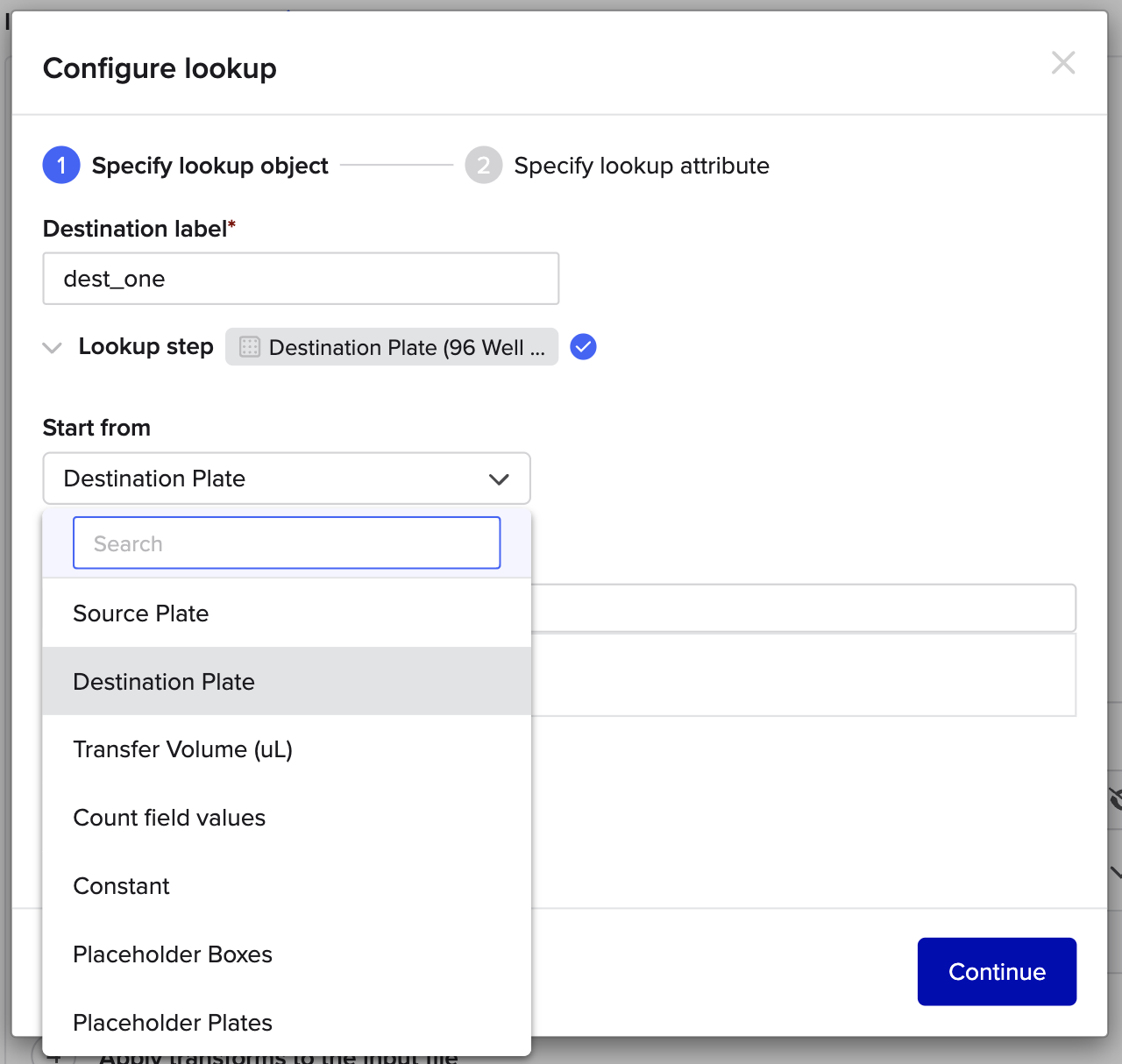Click the plate grid icon in Lookup step chip
Image resolution: width=1122 pixels, height=1064 pixels.
250,347
